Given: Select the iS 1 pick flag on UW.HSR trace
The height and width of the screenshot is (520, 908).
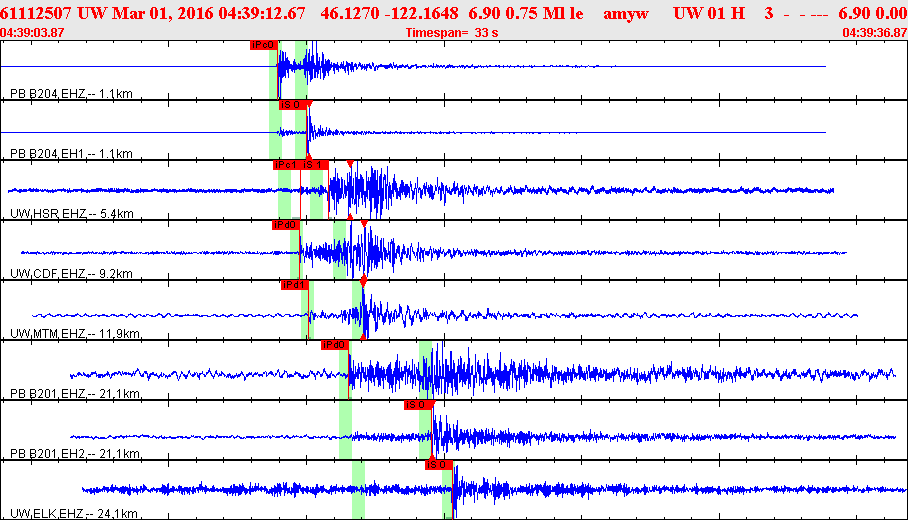Looking at the screenshot, I should (314, 165).
